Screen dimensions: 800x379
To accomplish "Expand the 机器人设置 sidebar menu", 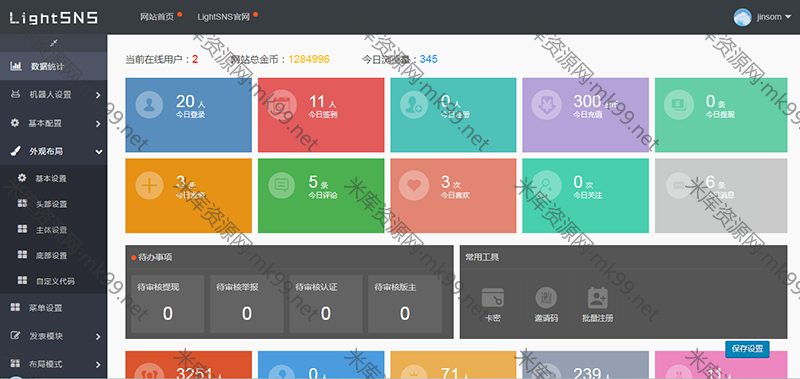I will 53,94.
